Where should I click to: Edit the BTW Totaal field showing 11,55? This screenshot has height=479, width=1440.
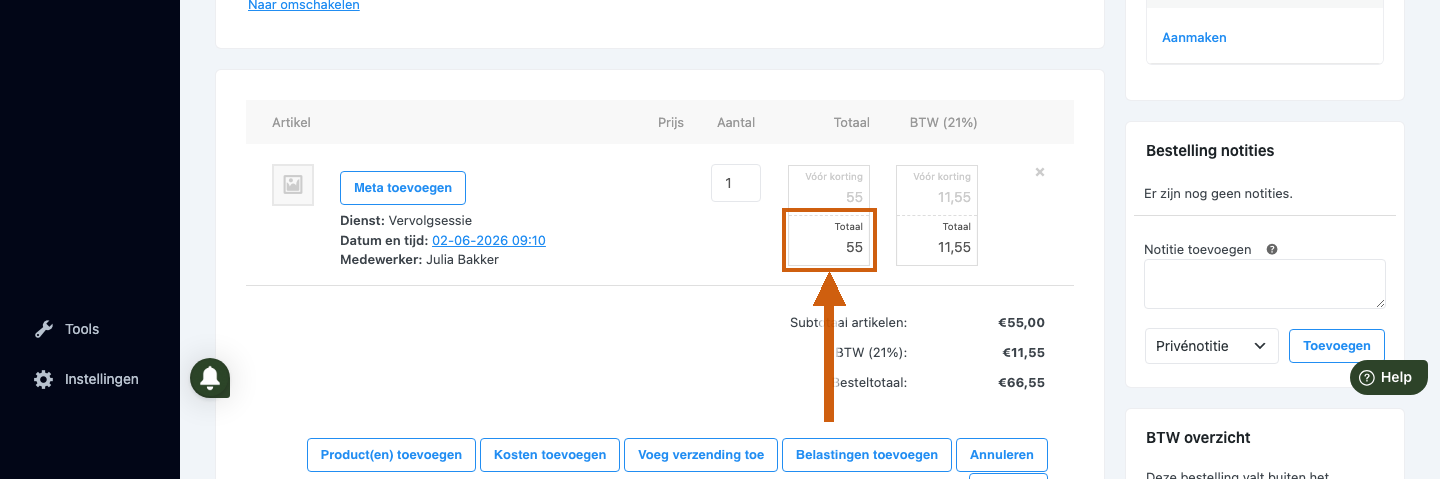point(937,241)
